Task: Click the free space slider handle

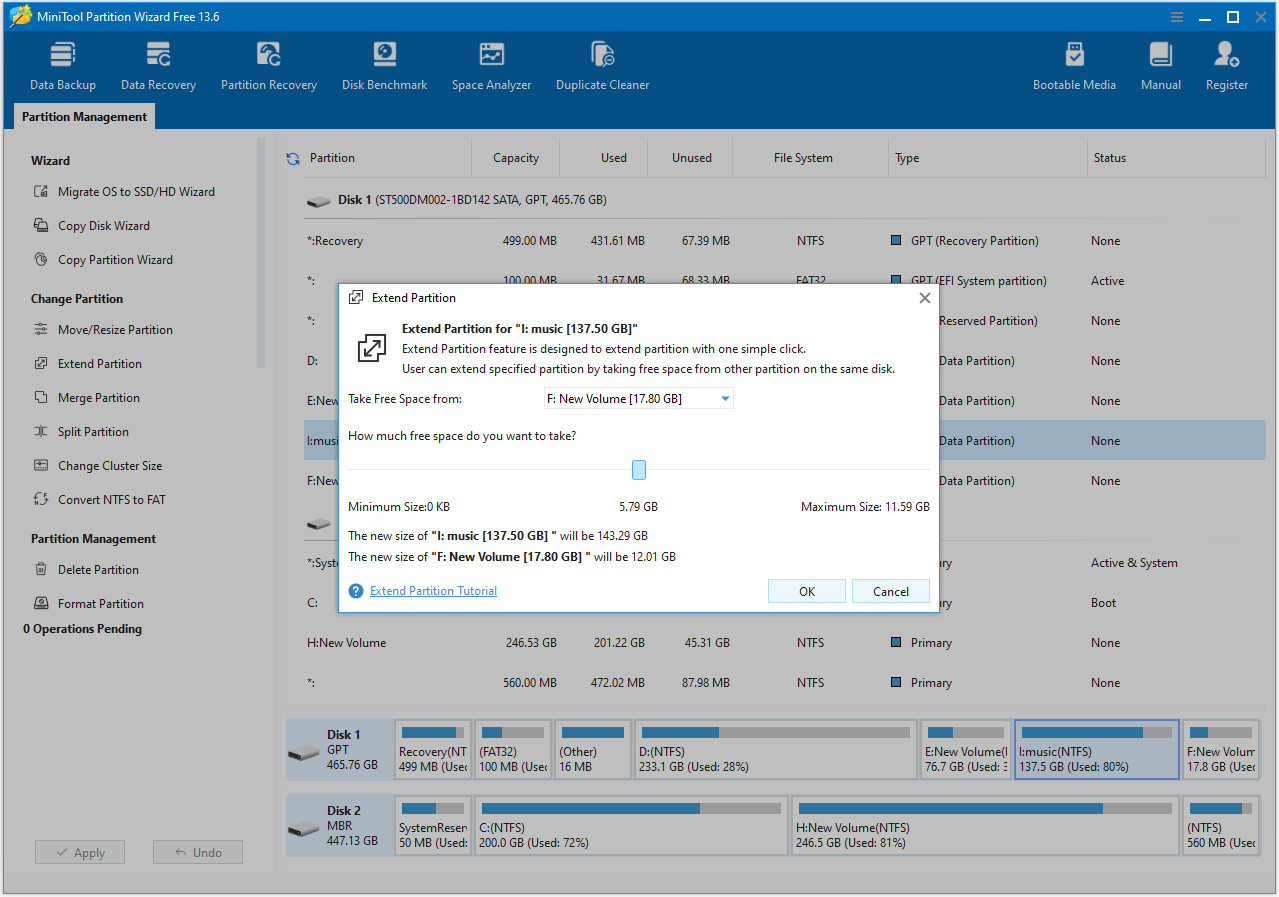Action: [x=638, y=469]
